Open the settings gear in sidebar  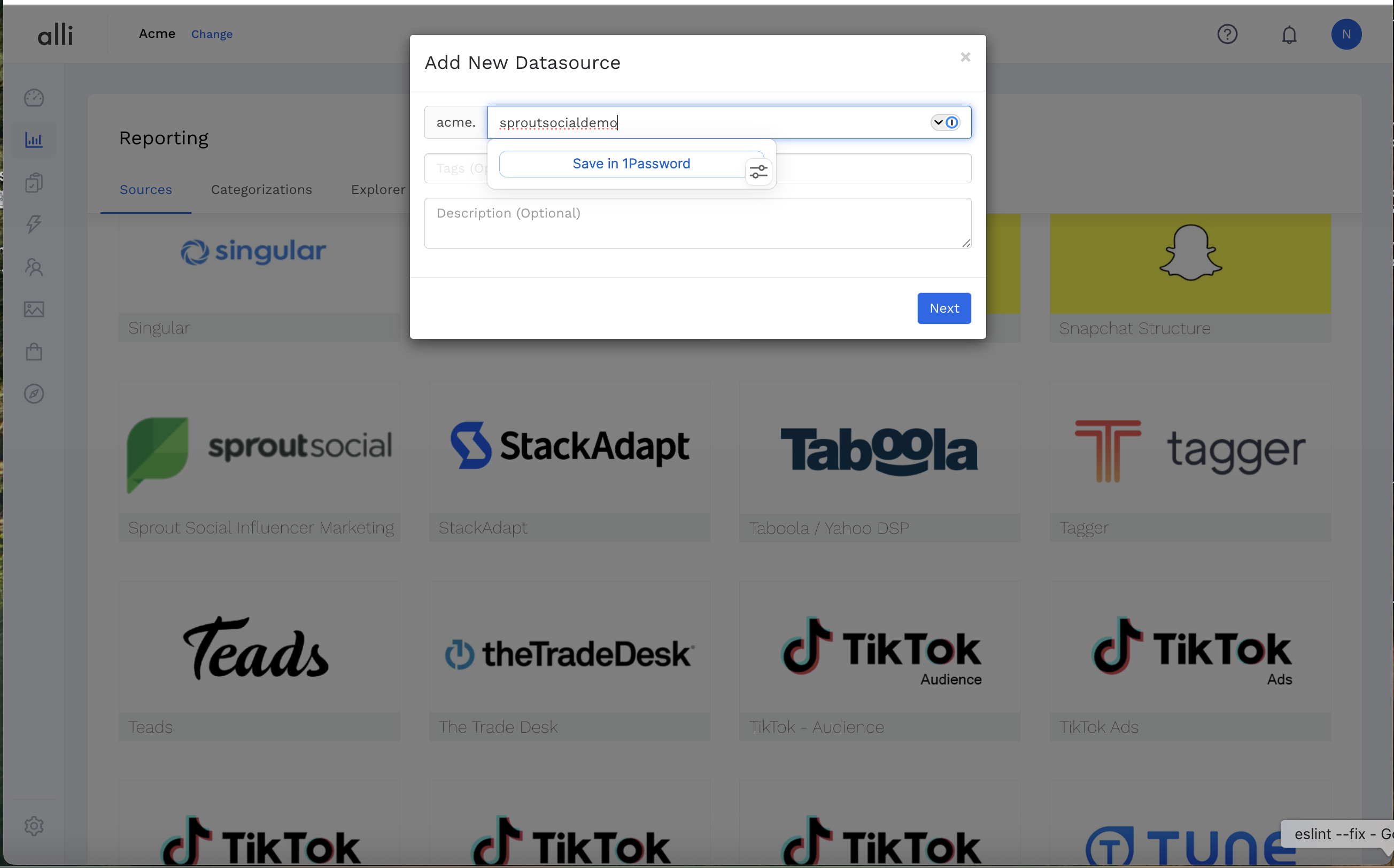point(34,826)
